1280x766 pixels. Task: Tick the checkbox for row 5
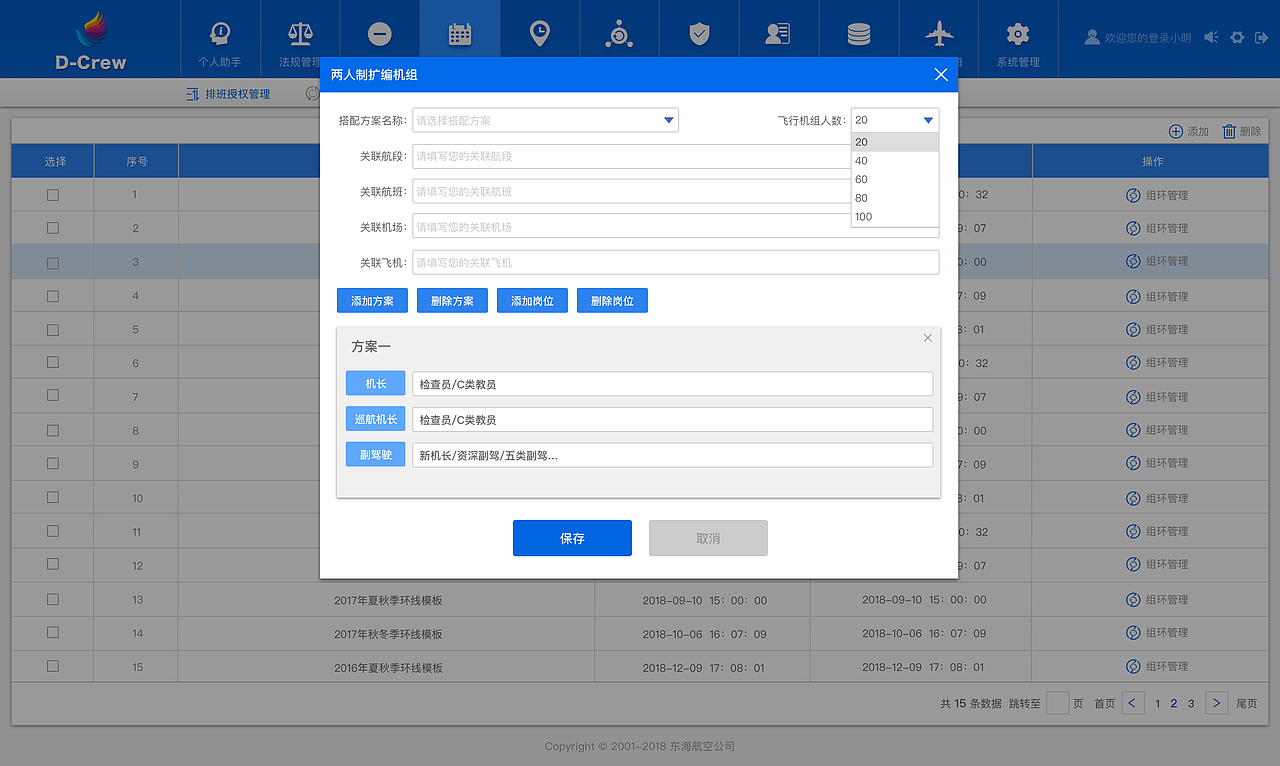click(53, 330)
